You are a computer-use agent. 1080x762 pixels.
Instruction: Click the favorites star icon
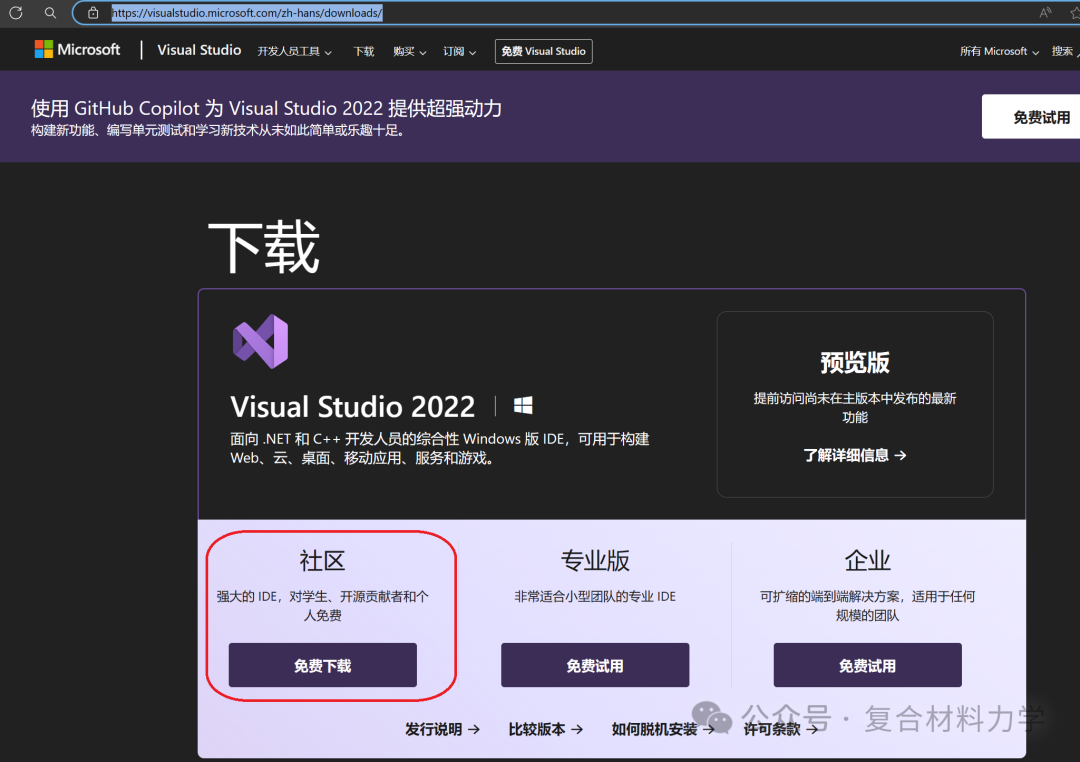click(x=1073, y=12)
